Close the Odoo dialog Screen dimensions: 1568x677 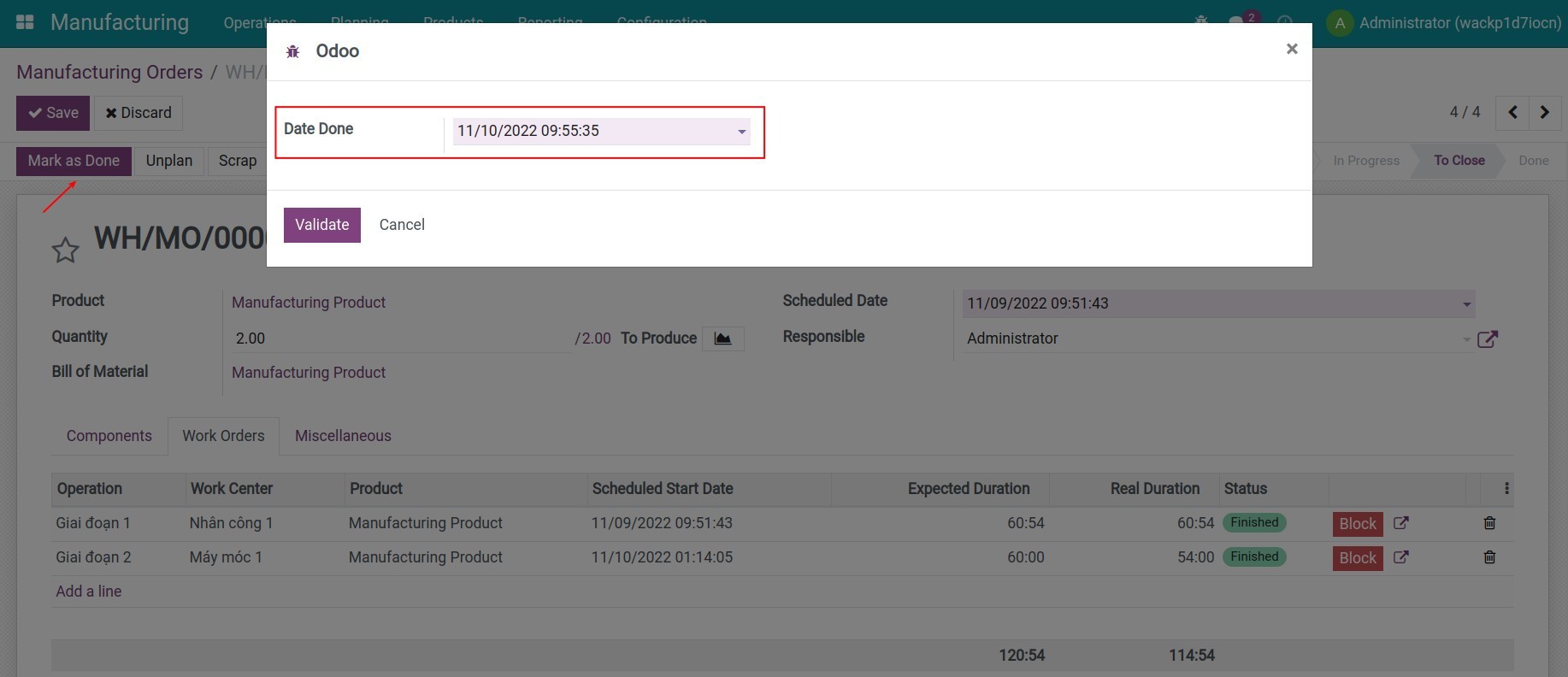pyautogui.click(x=1292, y=50)
